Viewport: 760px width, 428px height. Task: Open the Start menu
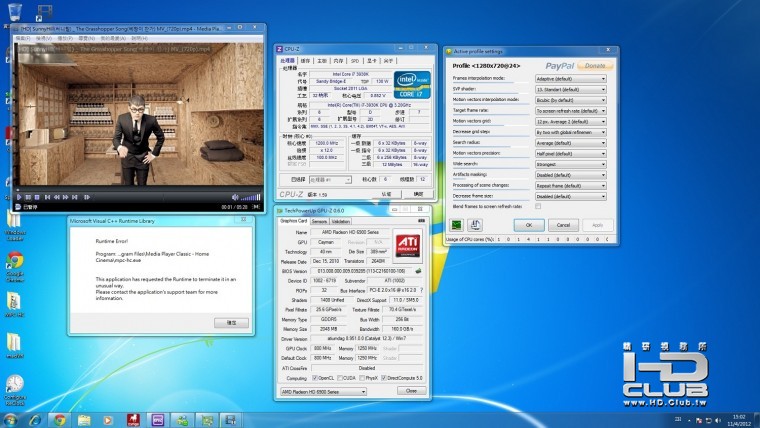coord(12,419)
